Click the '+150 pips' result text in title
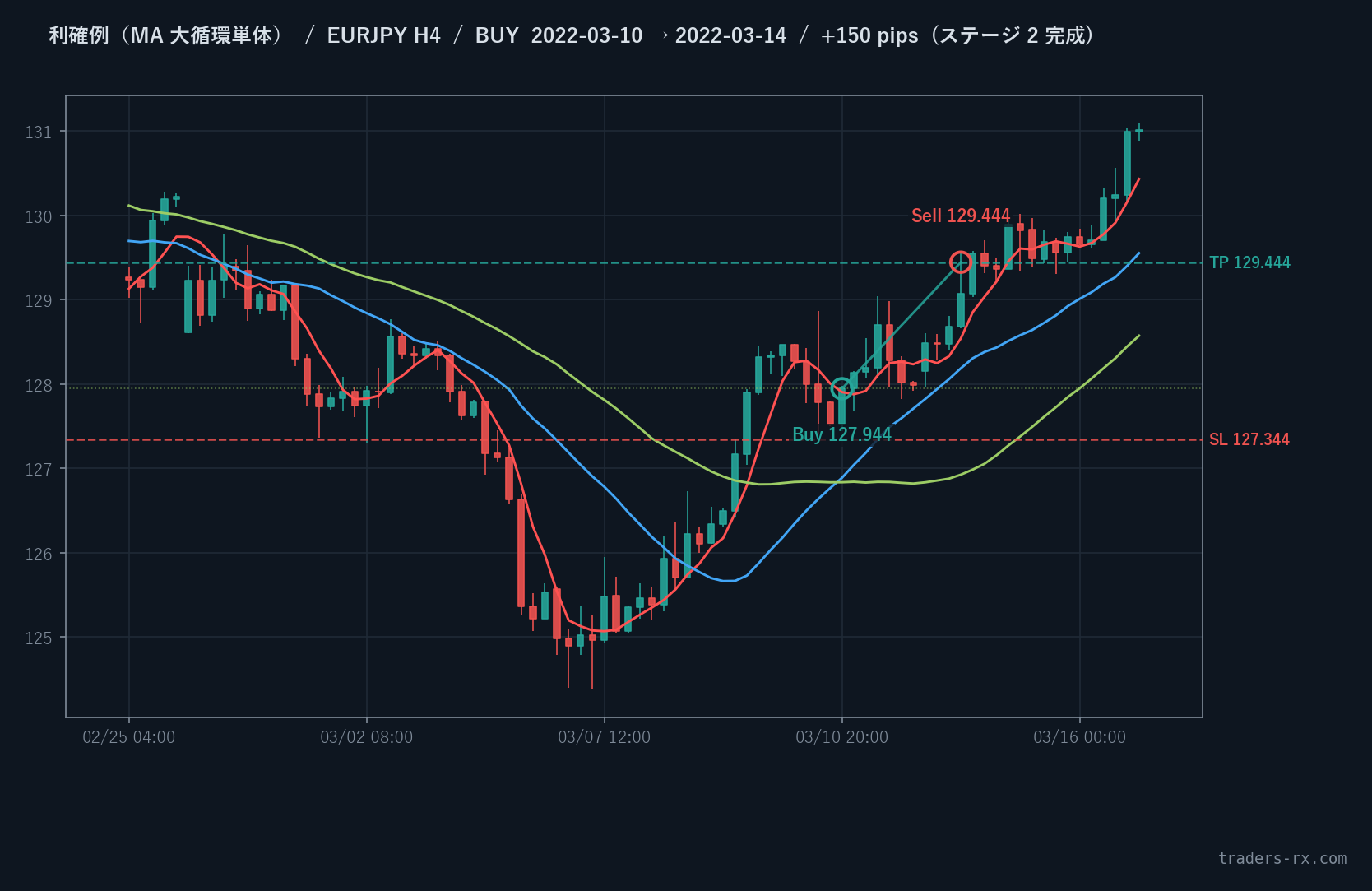The height and width of the screenshot is (891, 1372). 869,35
